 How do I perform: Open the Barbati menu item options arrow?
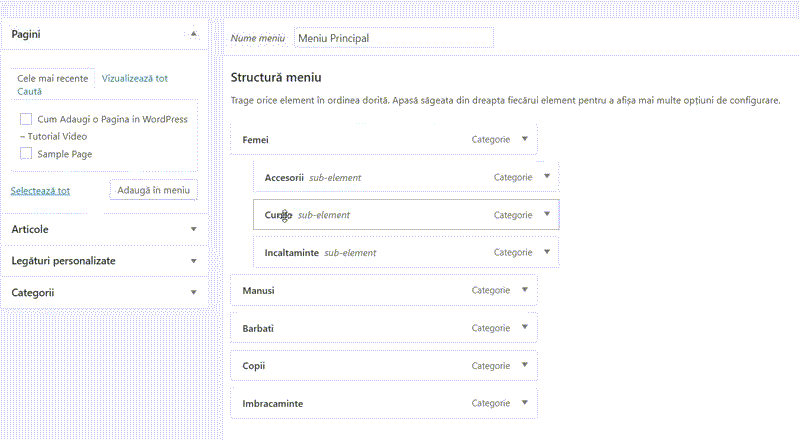click(524, 327)
